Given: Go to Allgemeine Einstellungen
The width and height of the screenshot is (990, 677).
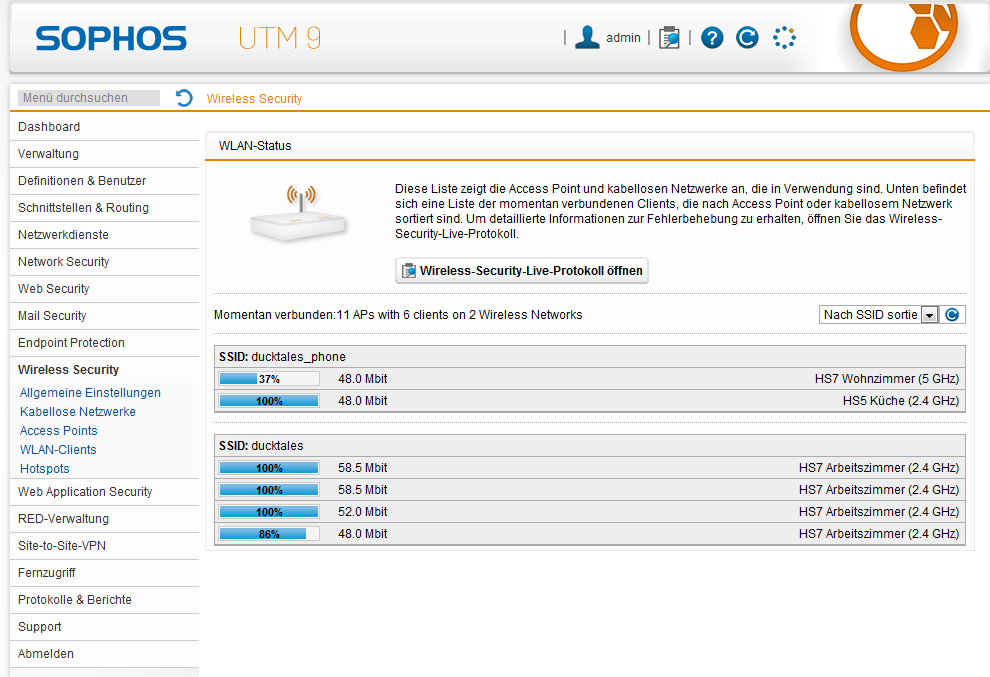Looking at the screenshot, I should [90, 393].
